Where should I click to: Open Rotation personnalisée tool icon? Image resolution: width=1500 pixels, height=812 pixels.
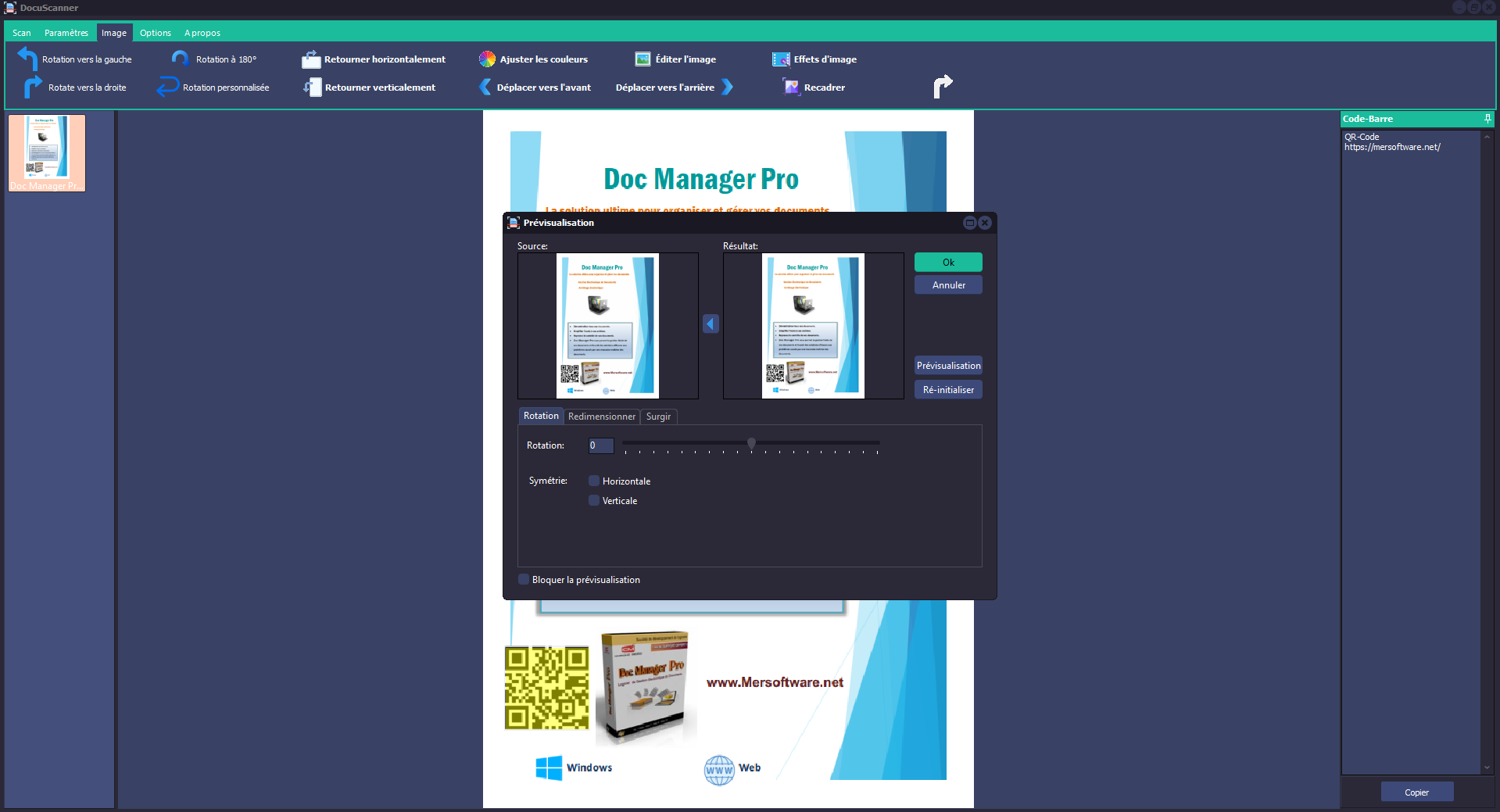[167, 87]
